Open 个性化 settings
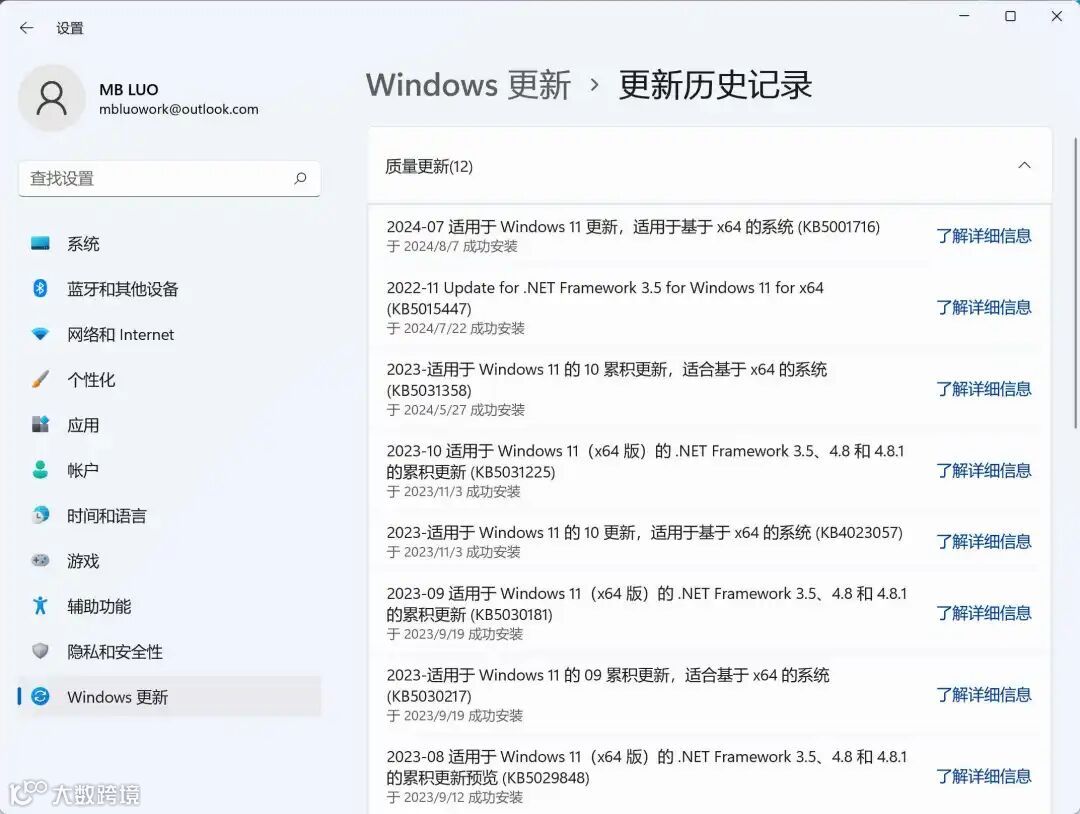The image size is (1080, 814). (x=169, y=379)
